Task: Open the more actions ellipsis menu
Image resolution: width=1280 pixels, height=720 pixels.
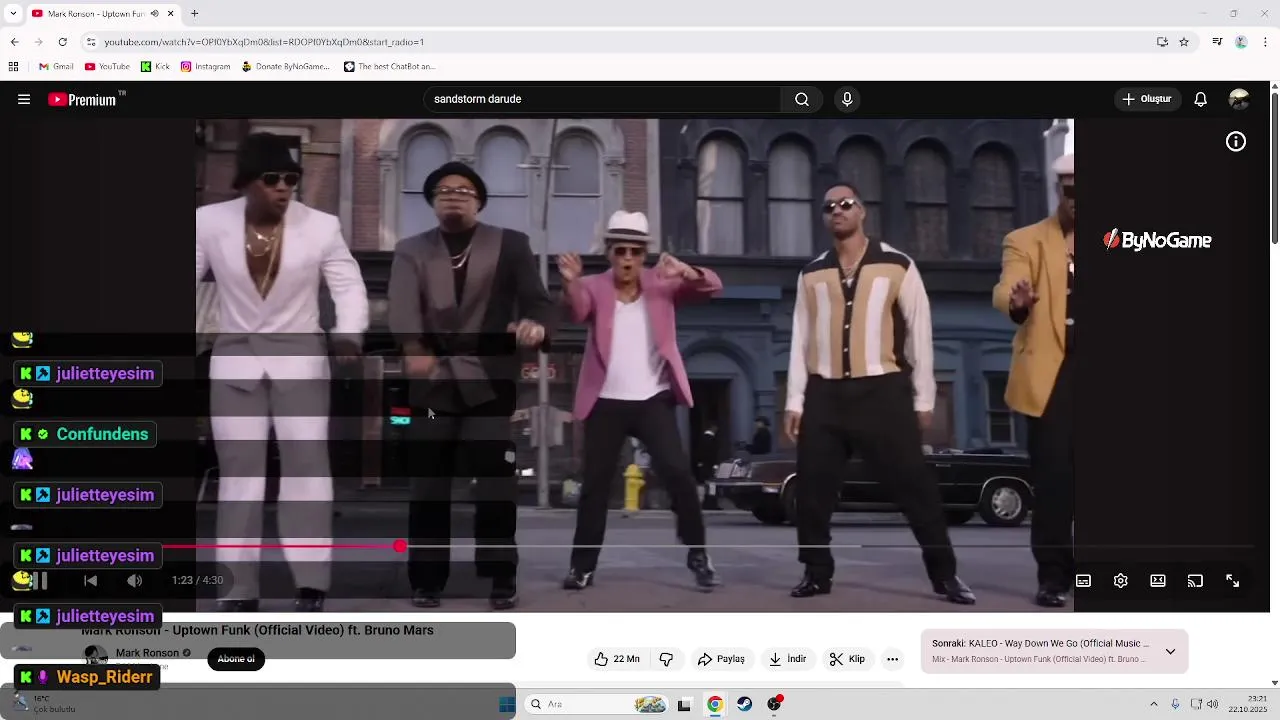Action: (893, 659)
